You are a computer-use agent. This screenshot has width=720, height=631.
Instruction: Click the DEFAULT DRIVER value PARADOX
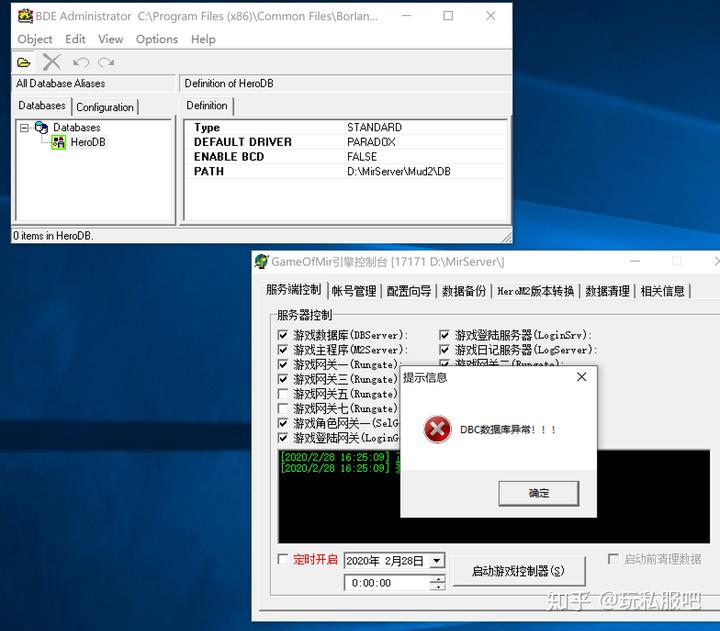(371, 142)
